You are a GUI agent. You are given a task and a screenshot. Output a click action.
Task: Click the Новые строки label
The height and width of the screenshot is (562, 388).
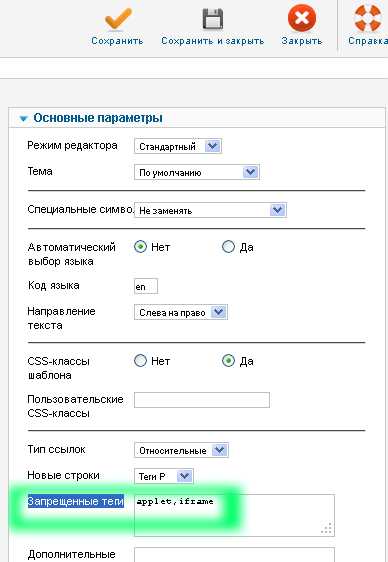(x=63, y=475)
